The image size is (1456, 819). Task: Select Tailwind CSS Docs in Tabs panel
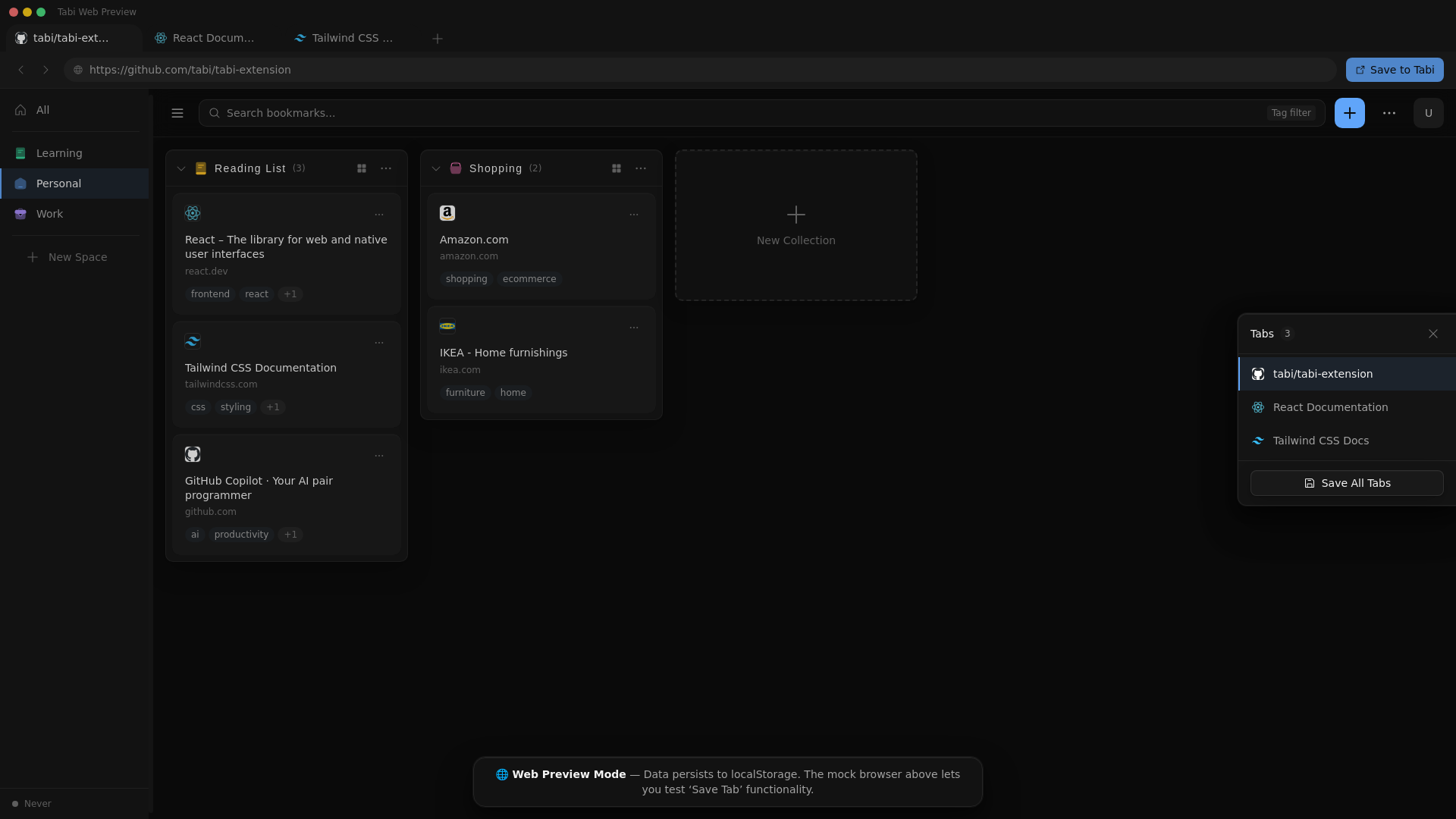point(1347,441)
